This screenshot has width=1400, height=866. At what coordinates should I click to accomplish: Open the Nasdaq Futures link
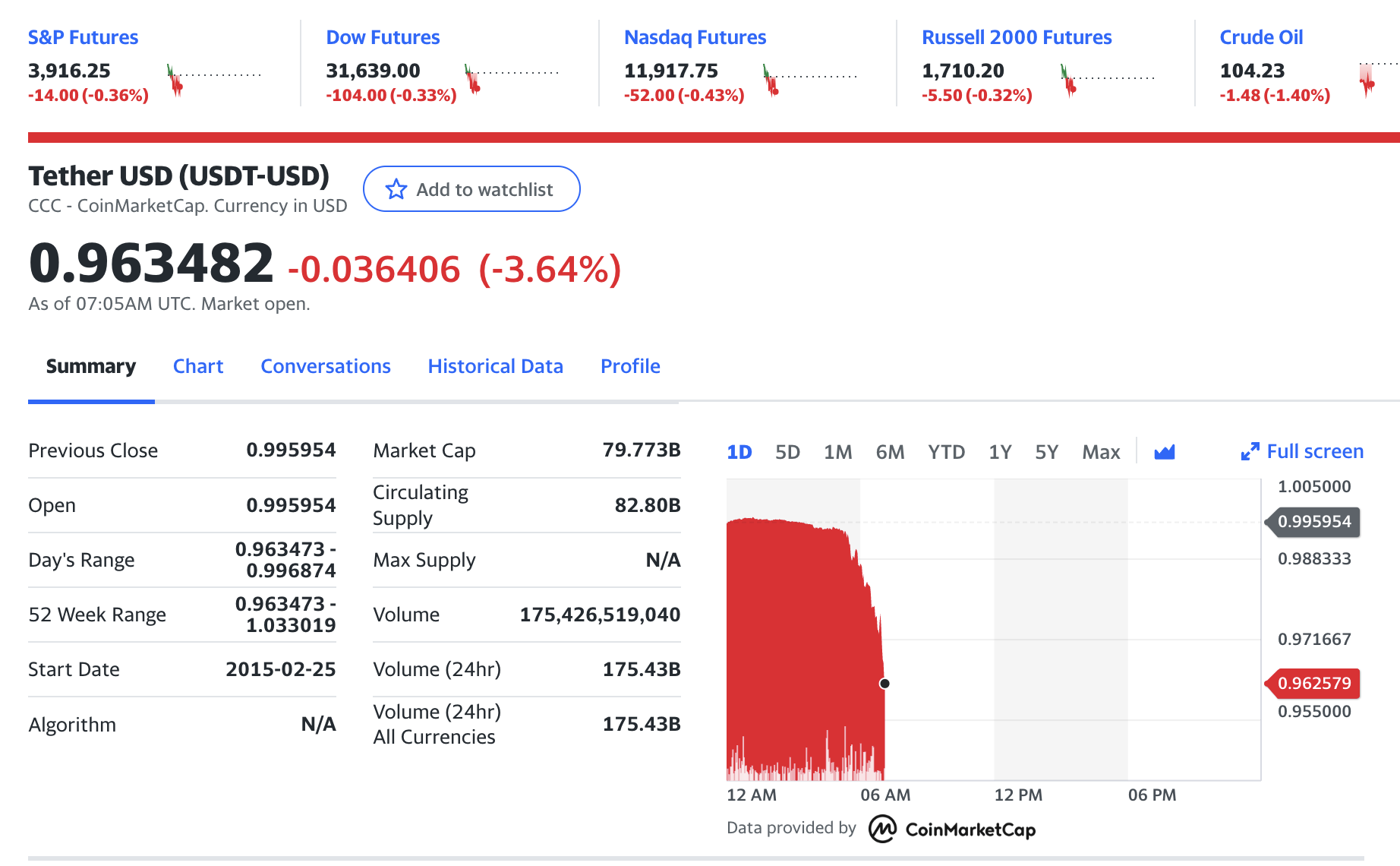pos(695,37)
